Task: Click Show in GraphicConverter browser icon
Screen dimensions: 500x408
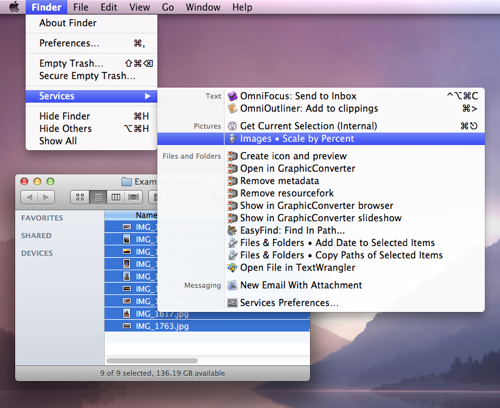Action: (x=232, y=205)
